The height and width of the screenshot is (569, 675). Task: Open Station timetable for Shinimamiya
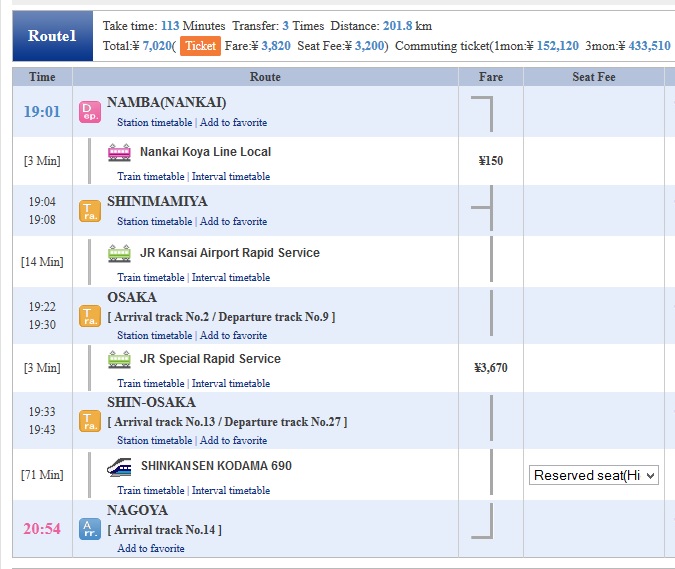click(x=155, y=222)
